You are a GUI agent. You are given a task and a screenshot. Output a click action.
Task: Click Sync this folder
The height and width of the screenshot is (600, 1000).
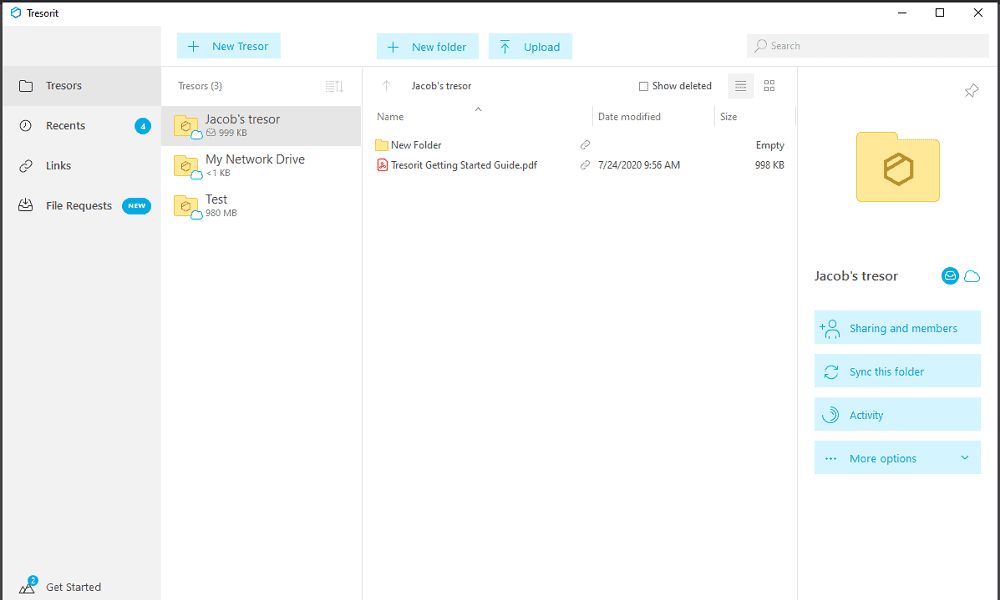(897, 371)
